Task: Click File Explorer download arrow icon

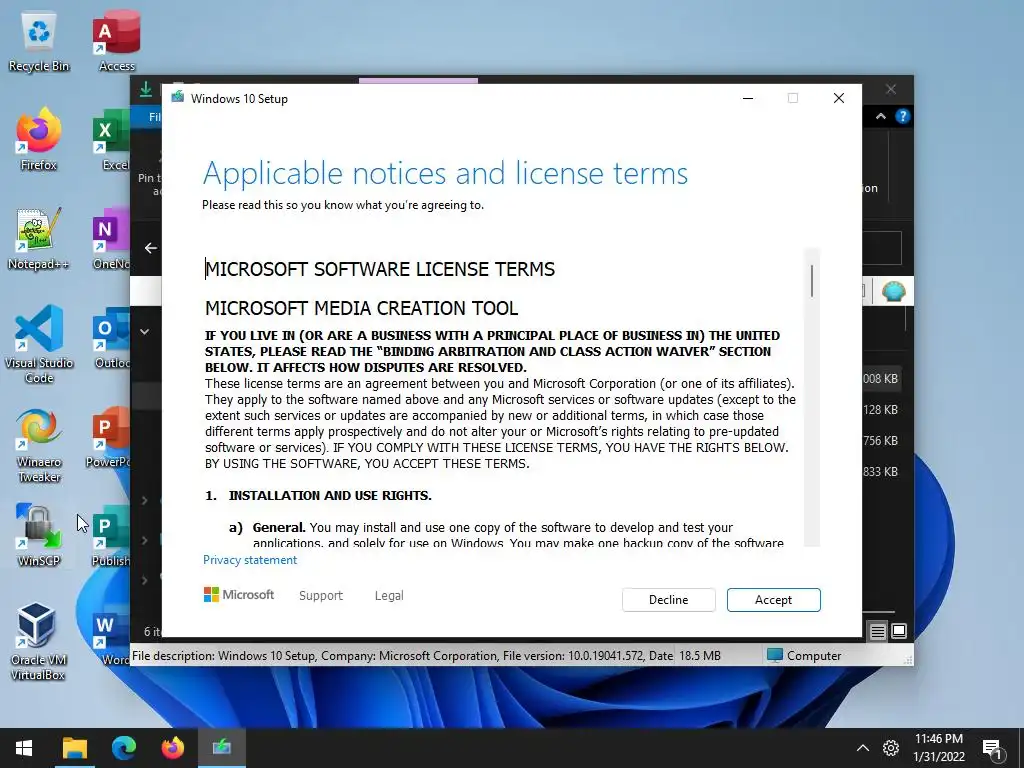Action: click(x=146, y=89)
